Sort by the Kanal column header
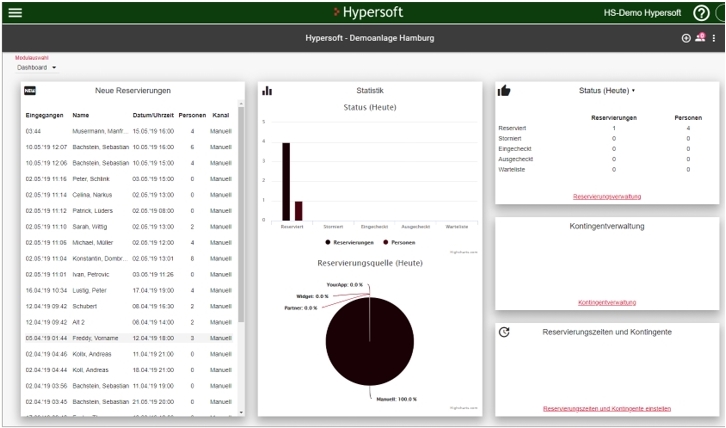726x428 pixels. pyautogui.click(x=221, y=115)
